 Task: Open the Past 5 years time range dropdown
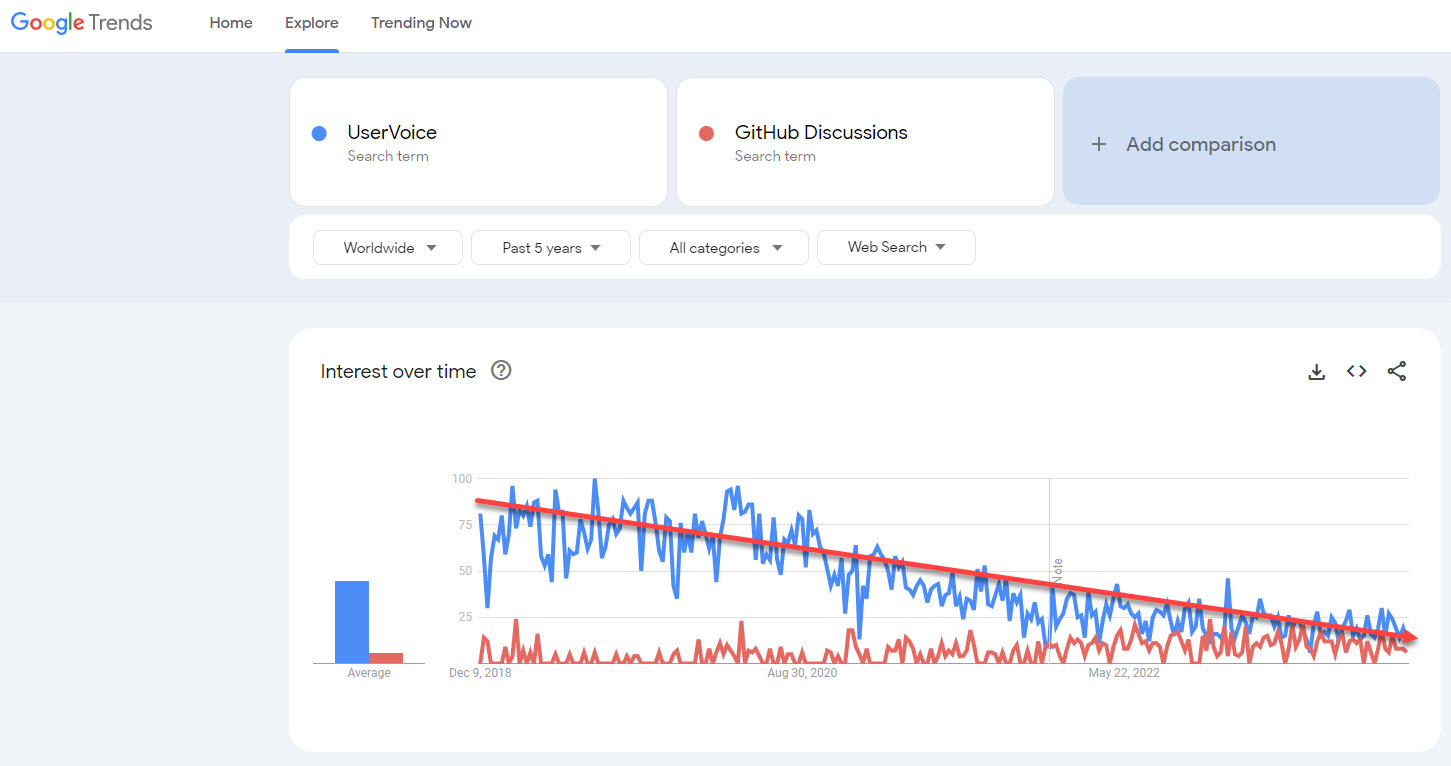pos(551,248)
